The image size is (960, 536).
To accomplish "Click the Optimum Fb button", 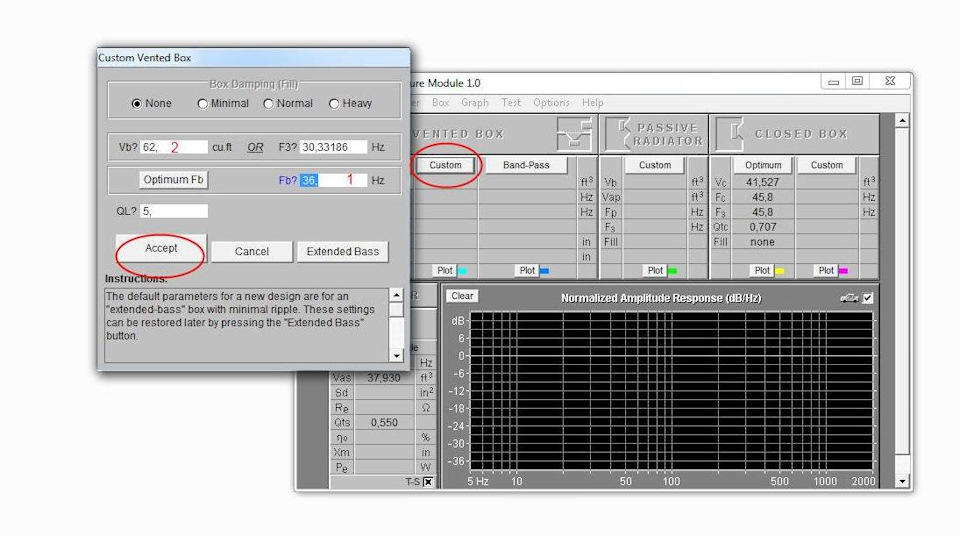I will [x=173, y=179].
